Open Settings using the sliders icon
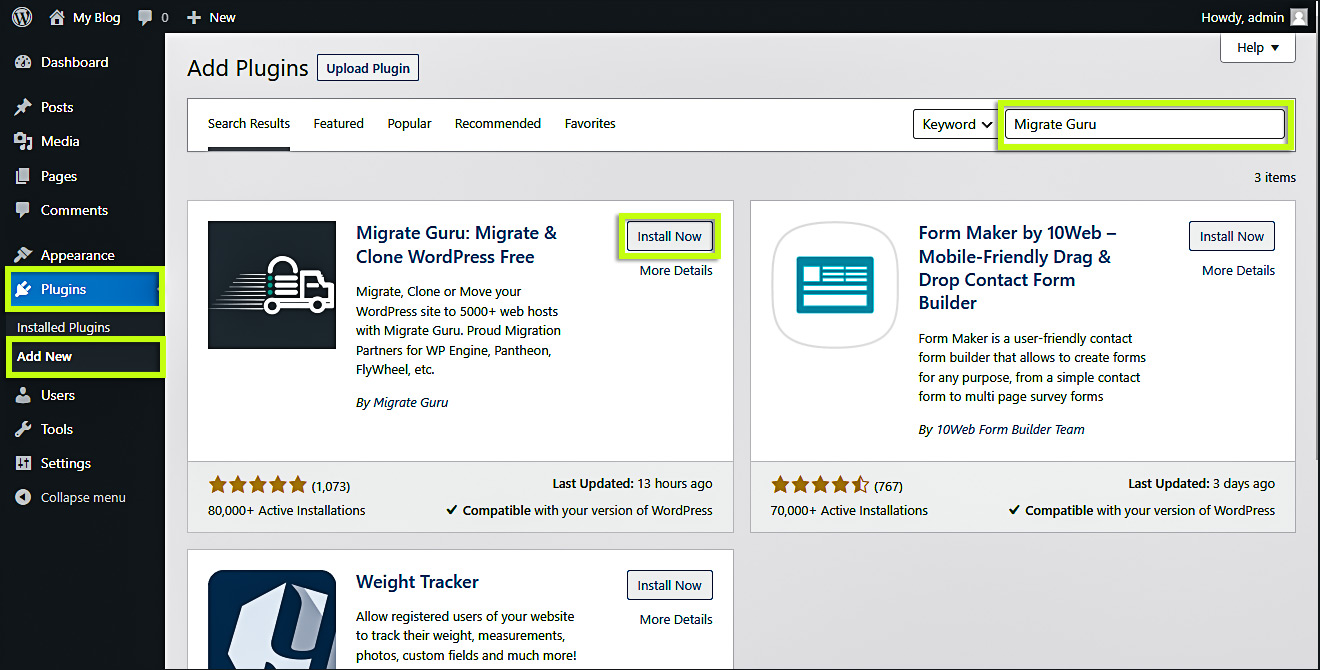This screenshot has width=1320, height=670. click(23, 463)
